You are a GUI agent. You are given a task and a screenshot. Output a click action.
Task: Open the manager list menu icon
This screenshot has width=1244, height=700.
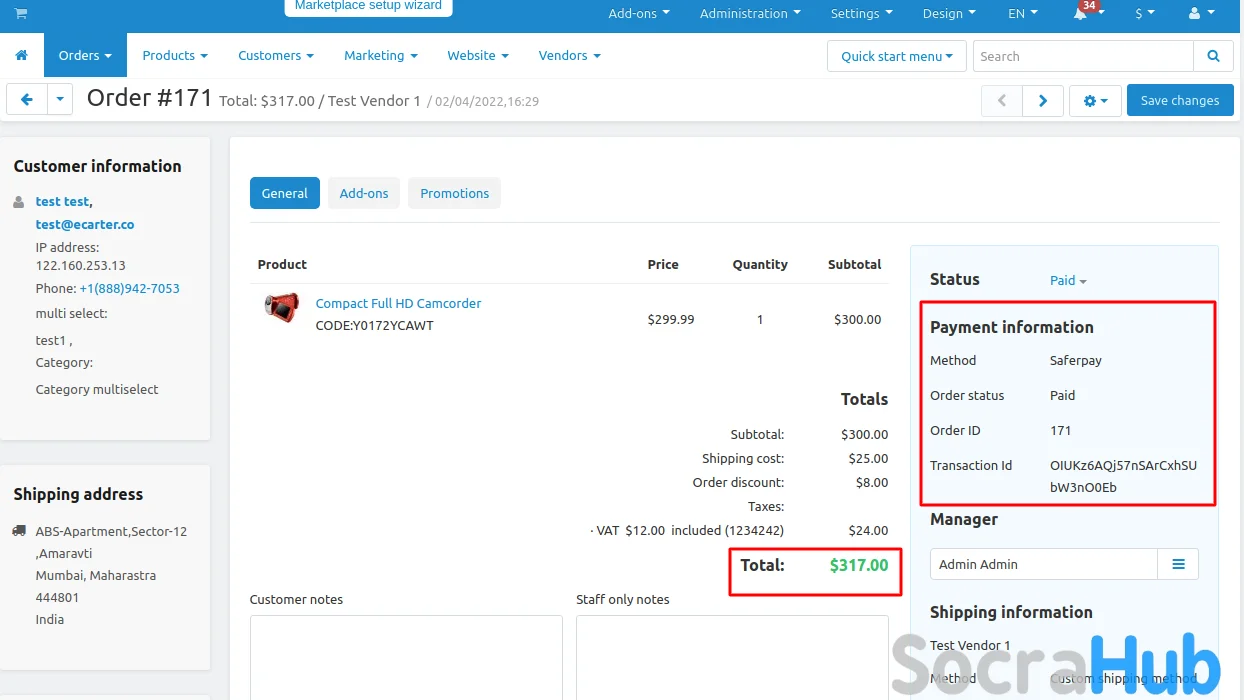coord(1178,564)
